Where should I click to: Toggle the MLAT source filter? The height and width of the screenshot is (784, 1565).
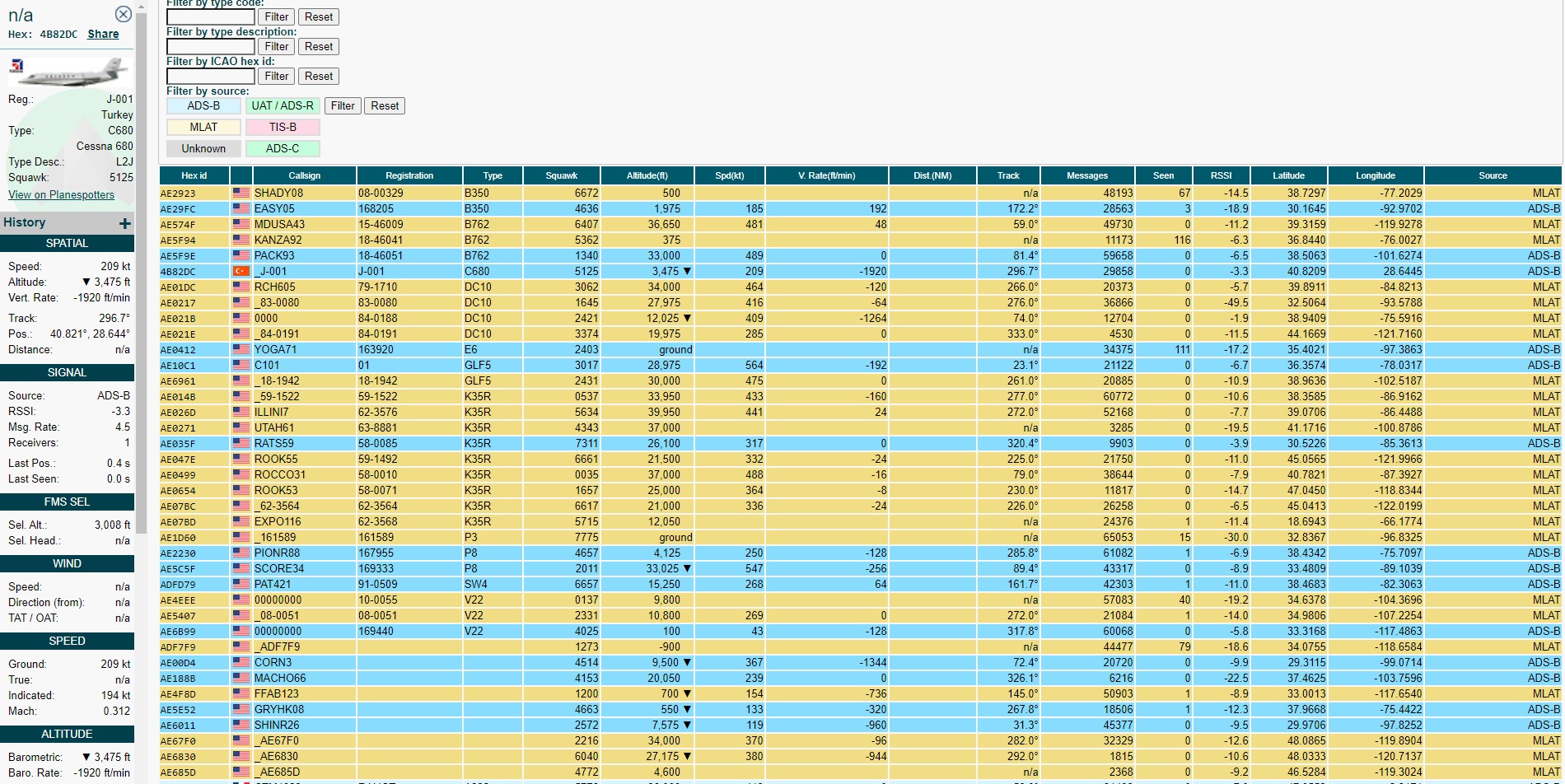pyautogui.click(x=203, y=127)
